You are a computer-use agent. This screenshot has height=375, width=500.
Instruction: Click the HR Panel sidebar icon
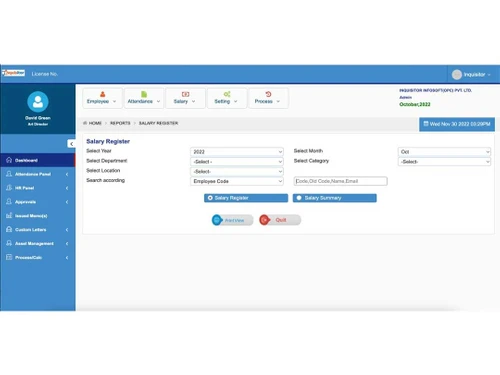coord(9,188)
